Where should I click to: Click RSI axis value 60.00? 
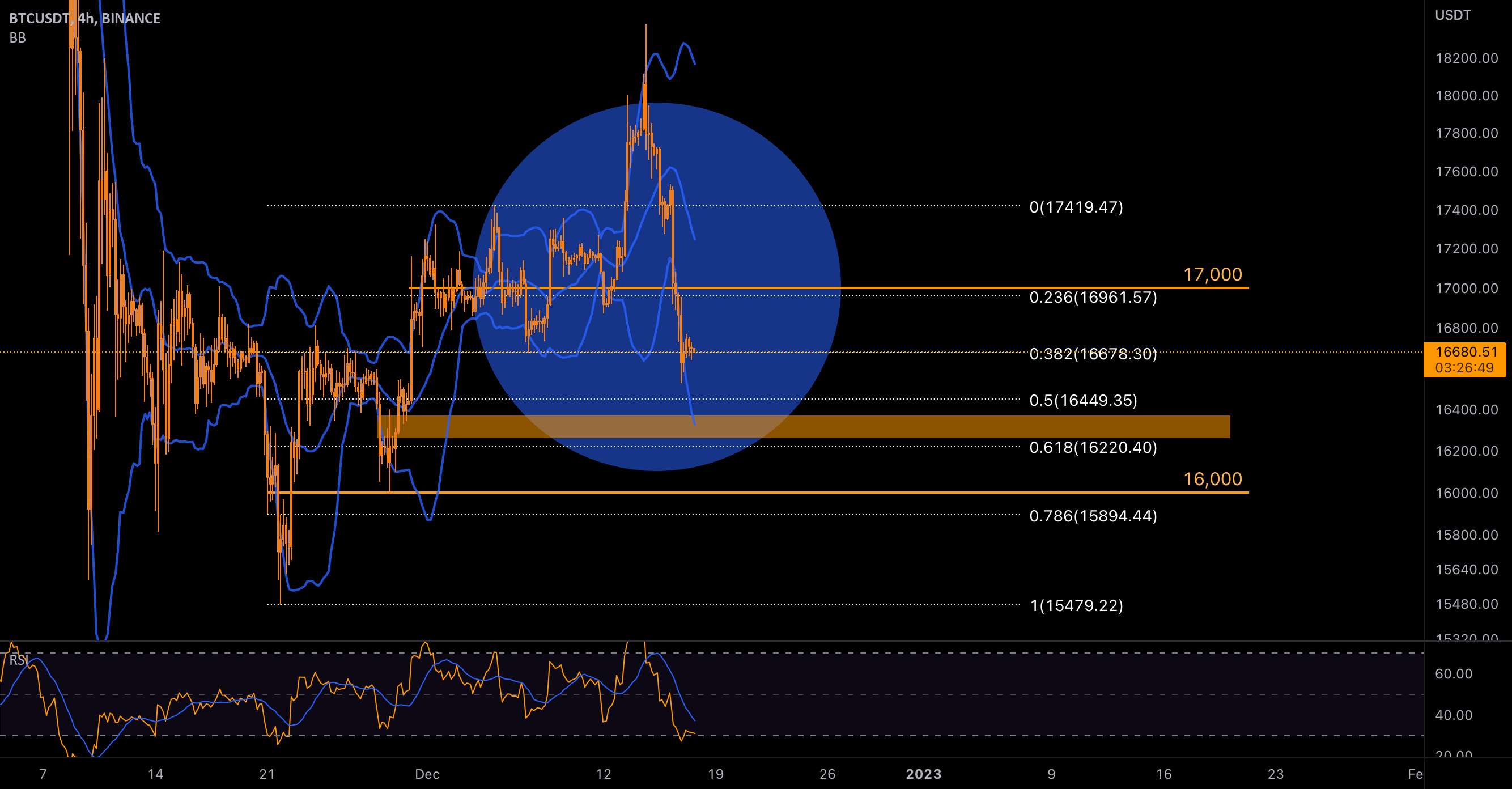pos(1453,674)
